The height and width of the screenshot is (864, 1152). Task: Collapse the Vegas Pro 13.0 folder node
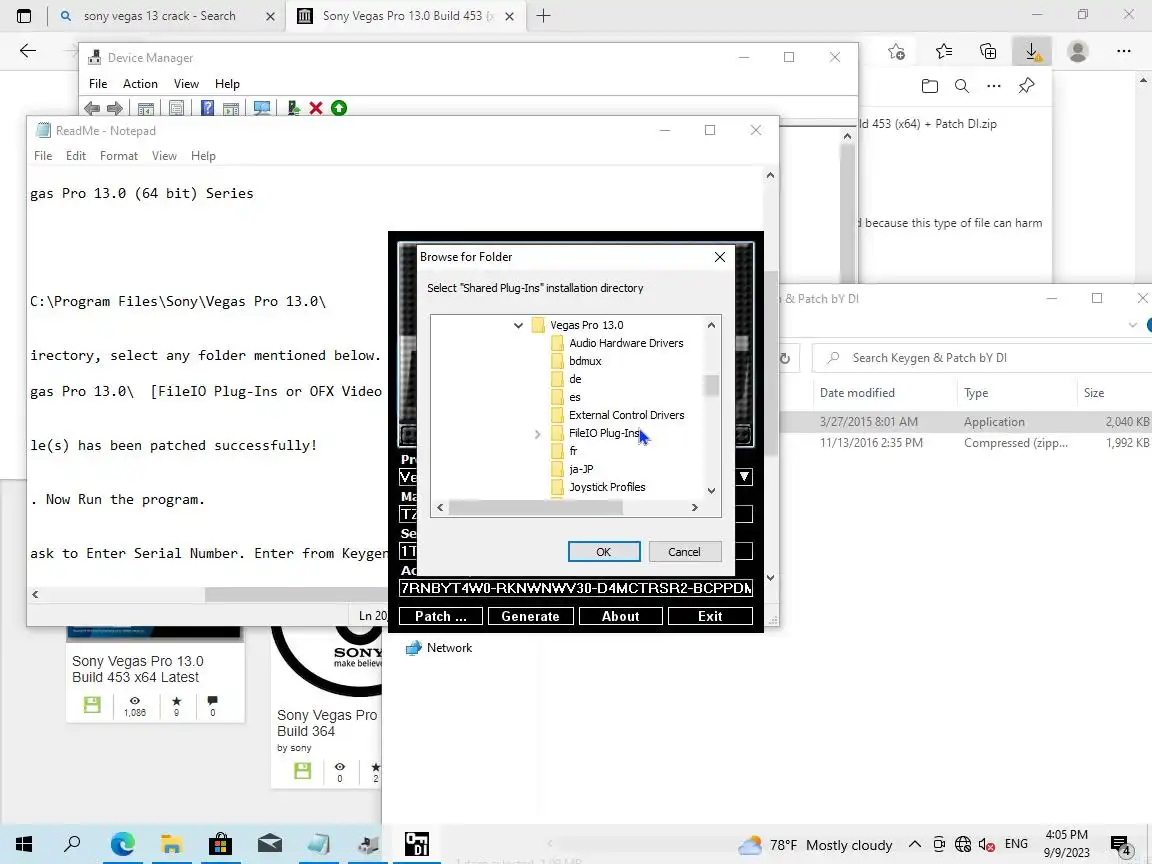tap(518, 325)
